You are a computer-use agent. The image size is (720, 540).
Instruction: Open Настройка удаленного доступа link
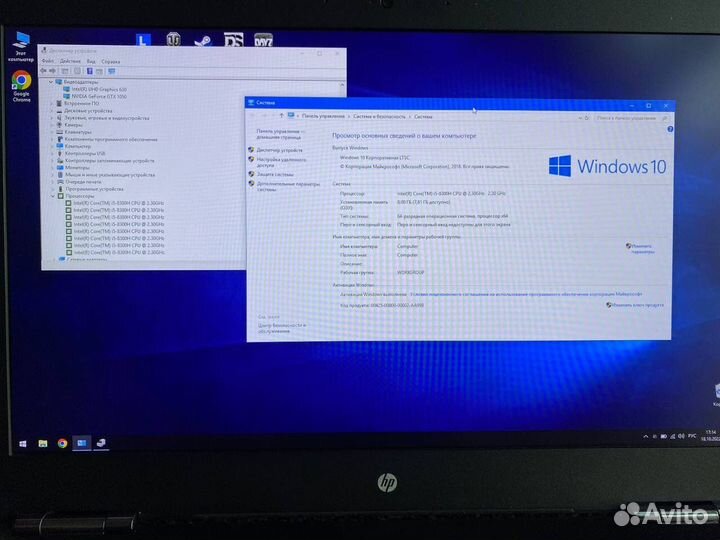[x=281, y=162]
